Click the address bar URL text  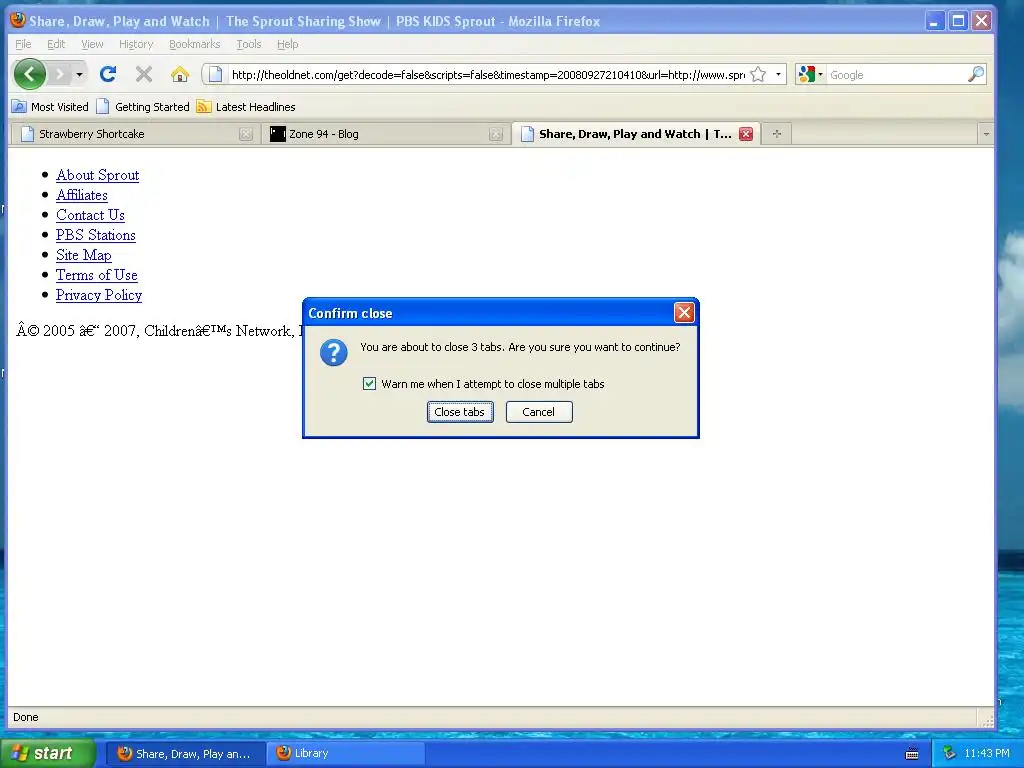(488, 74)
